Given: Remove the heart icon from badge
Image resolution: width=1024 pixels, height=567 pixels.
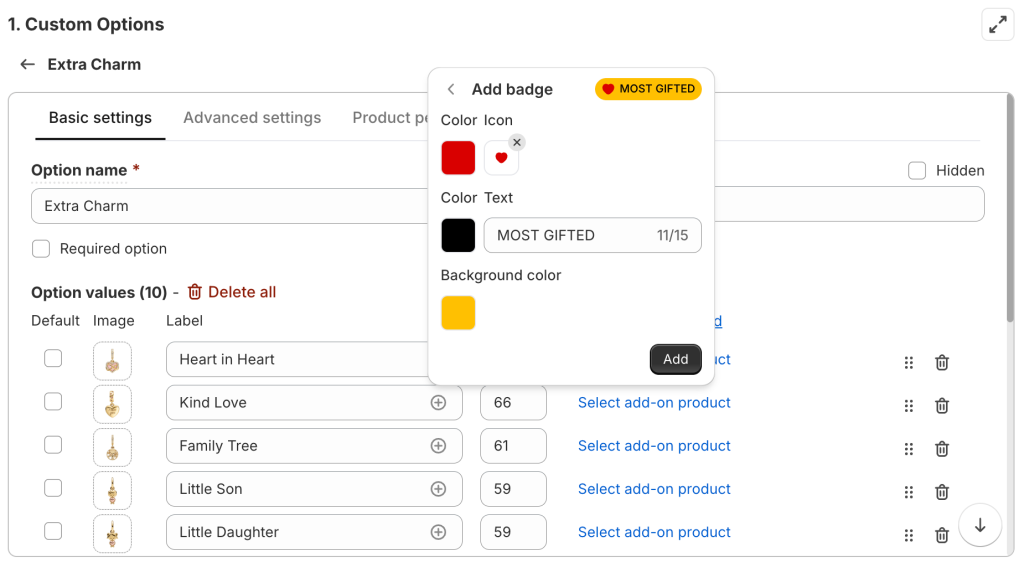Looking at the screenshot, I should click(517, 142).
